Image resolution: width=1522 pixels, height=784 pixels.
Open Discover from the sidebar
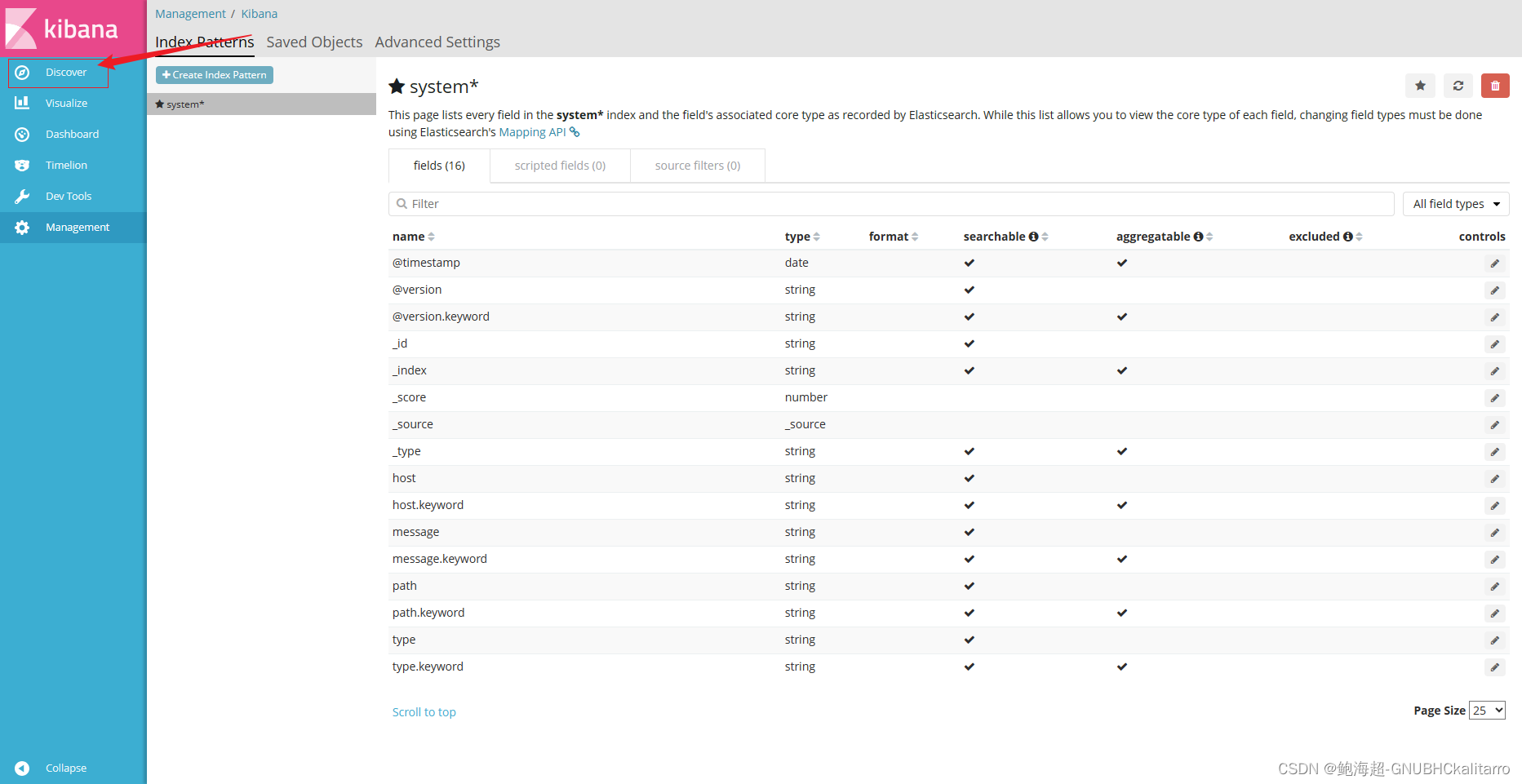pyautogui.click(x=65, y=73)
